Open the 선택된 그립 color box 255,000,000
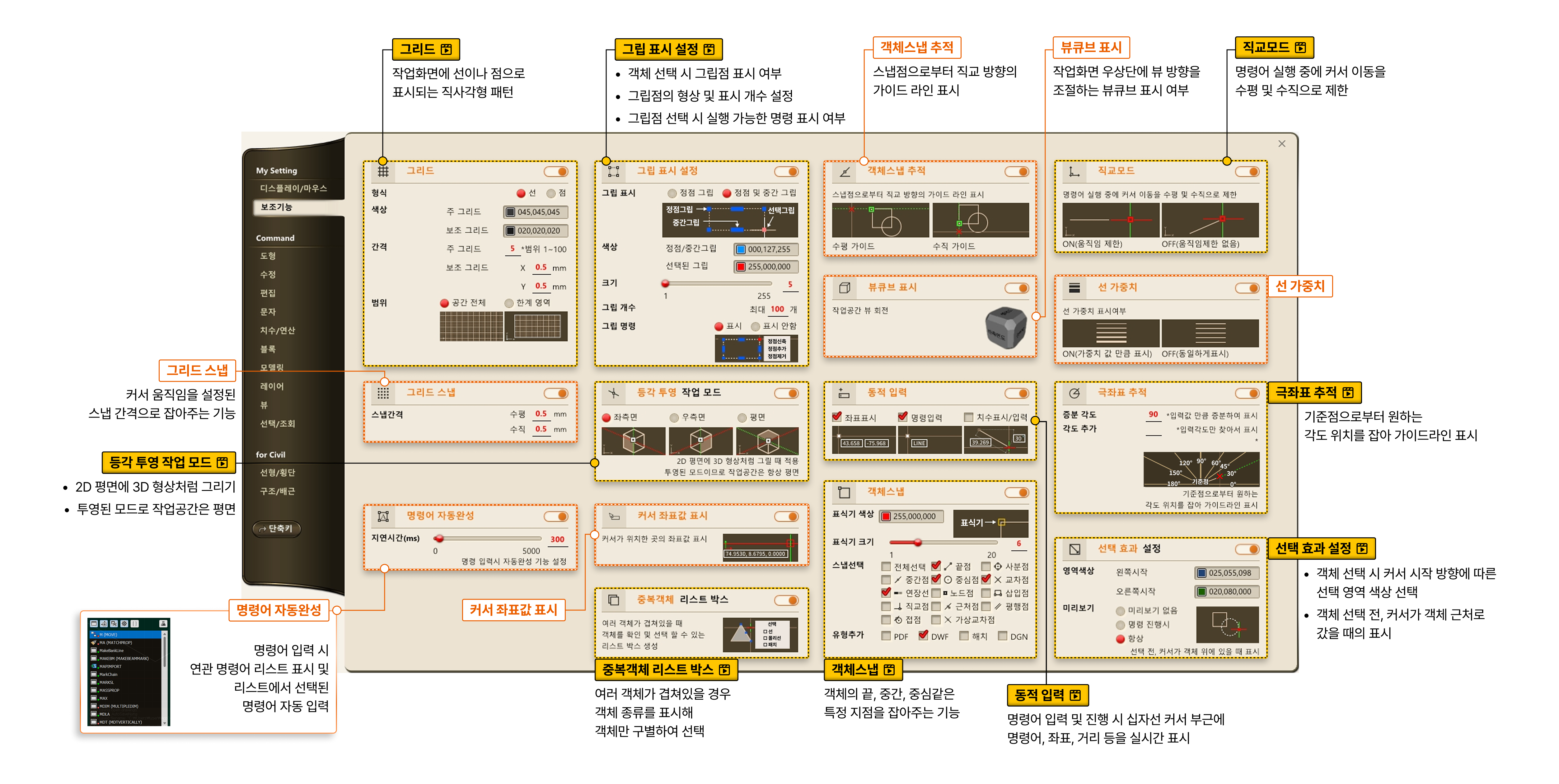The width and height of the screenshot is (1559, 784). [765, 267]
